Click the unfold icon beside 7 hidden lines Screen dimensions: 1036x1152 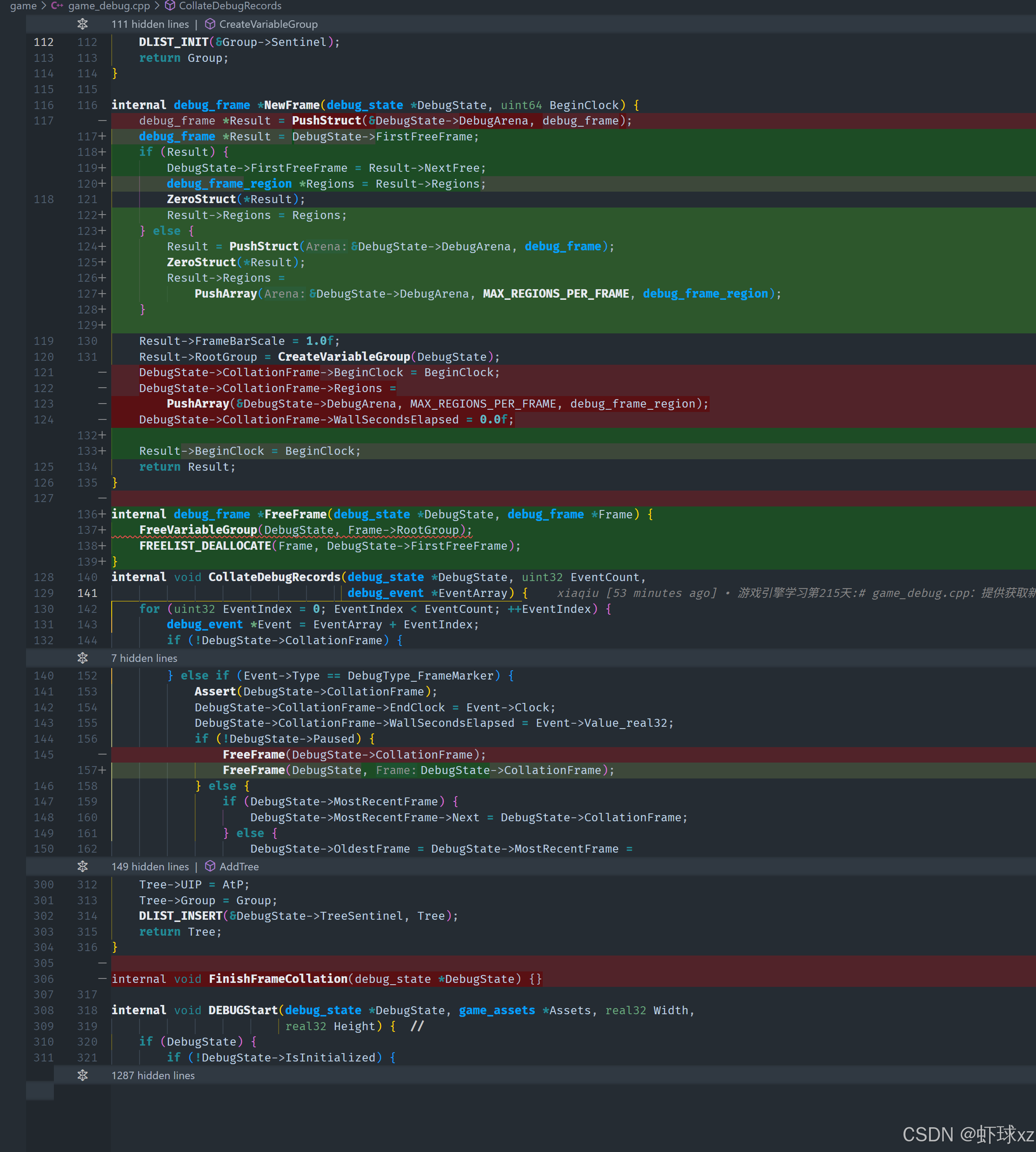point(83,658)
